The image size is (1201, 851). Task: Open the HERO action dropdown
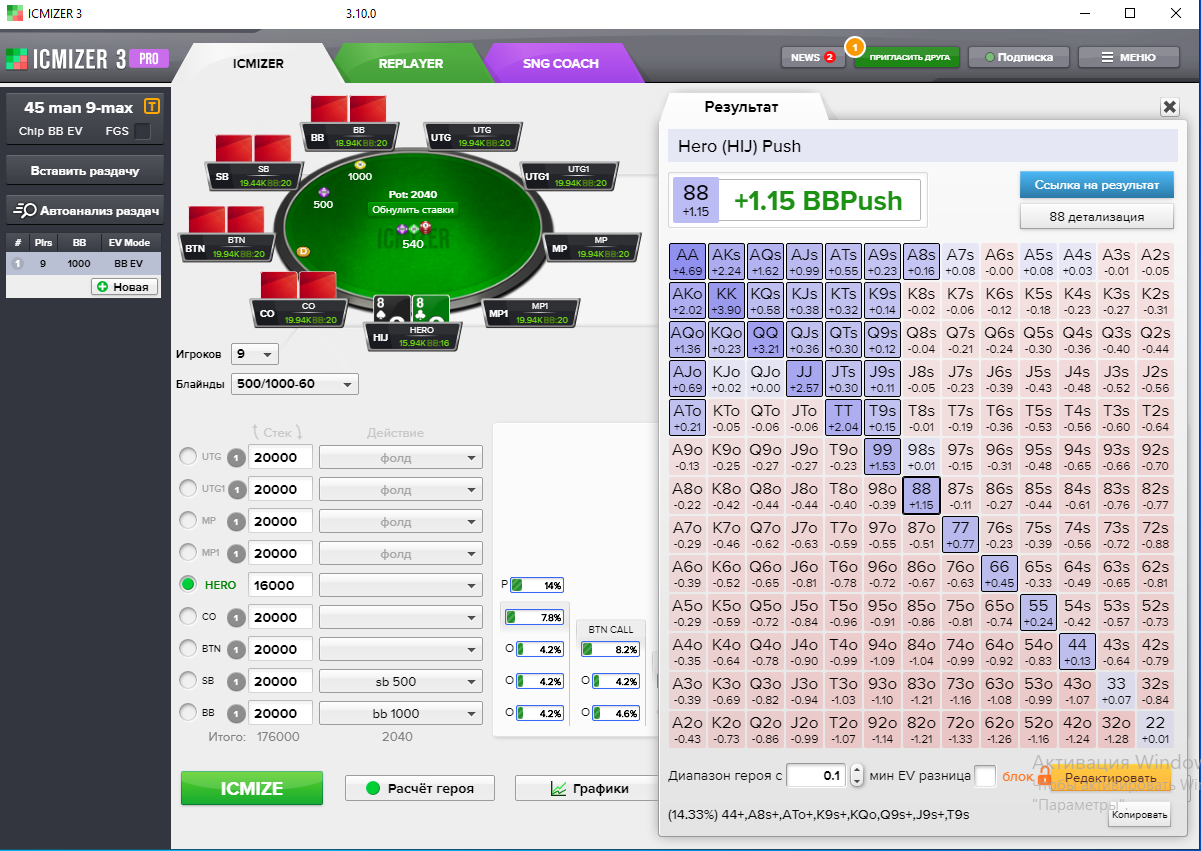tap(400, 586)
